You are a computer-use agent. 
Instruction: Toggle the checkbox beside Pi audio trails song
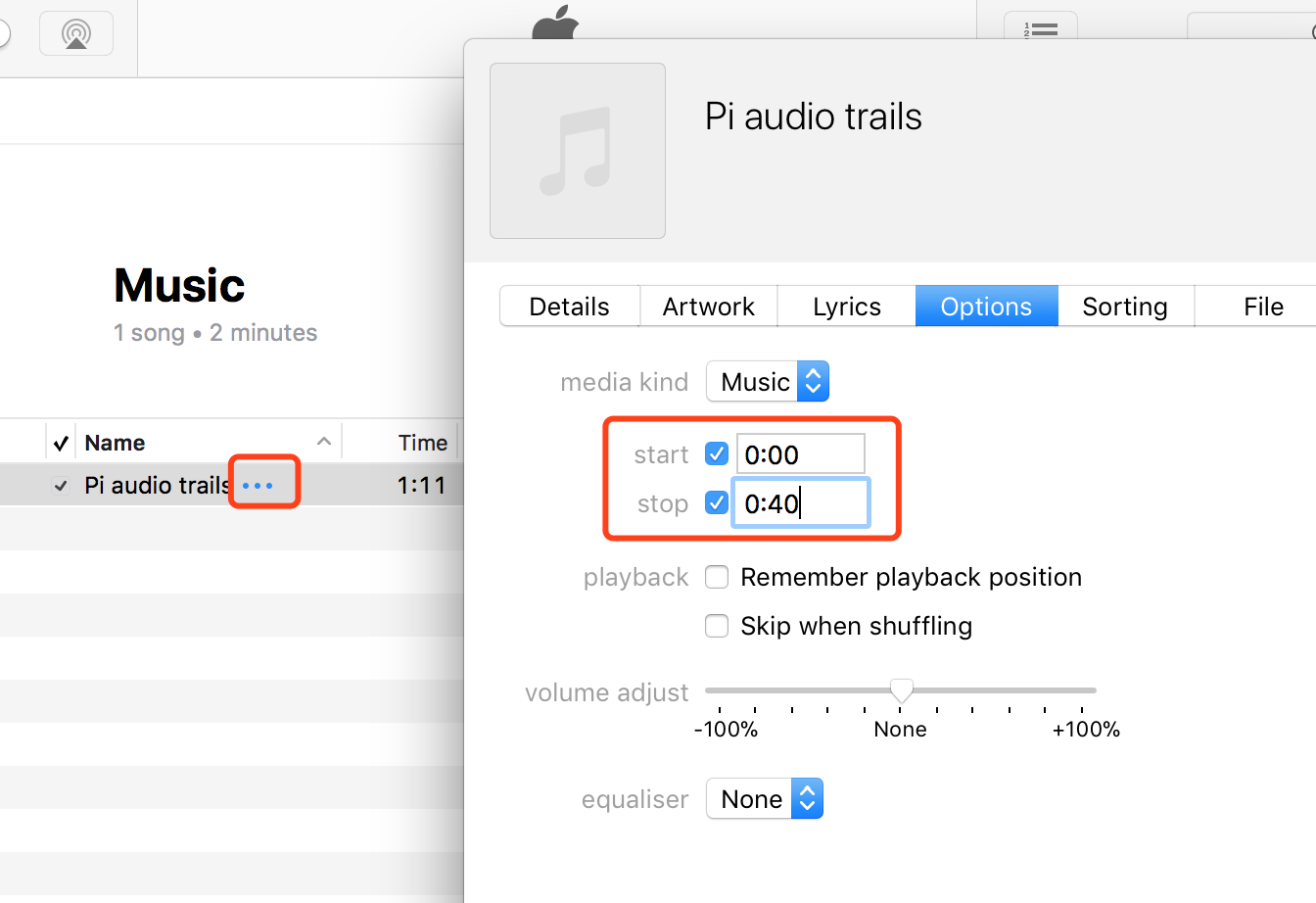(x=61, y=486)
